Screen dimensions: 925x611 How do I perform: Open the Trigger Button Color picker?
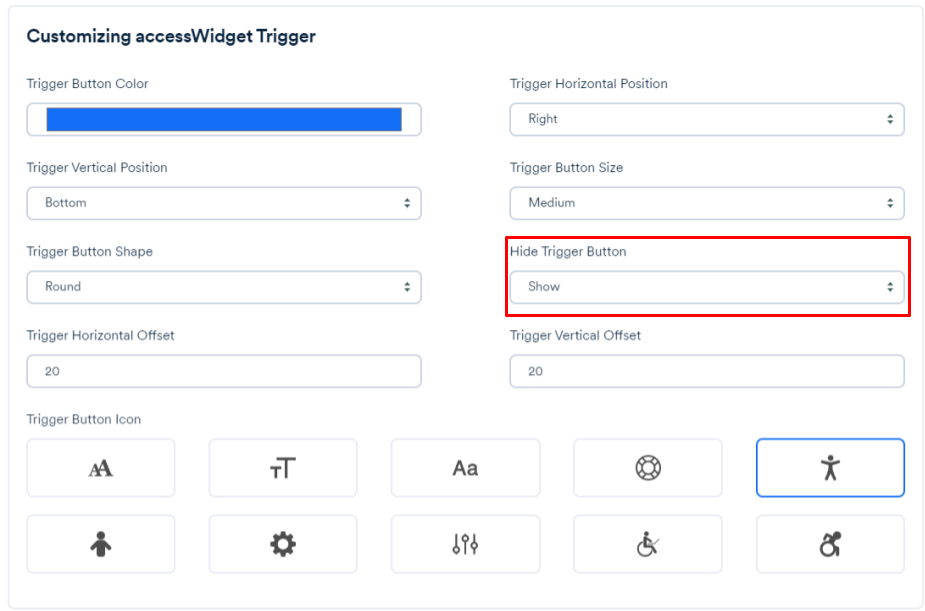pos(223,119)
